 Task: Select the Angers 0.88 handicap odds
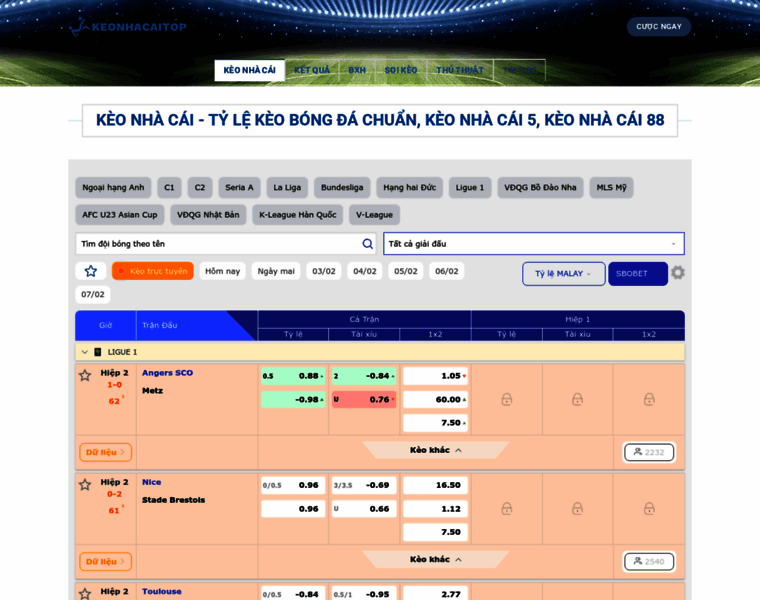pyautogui.click(x=293, y=376)
